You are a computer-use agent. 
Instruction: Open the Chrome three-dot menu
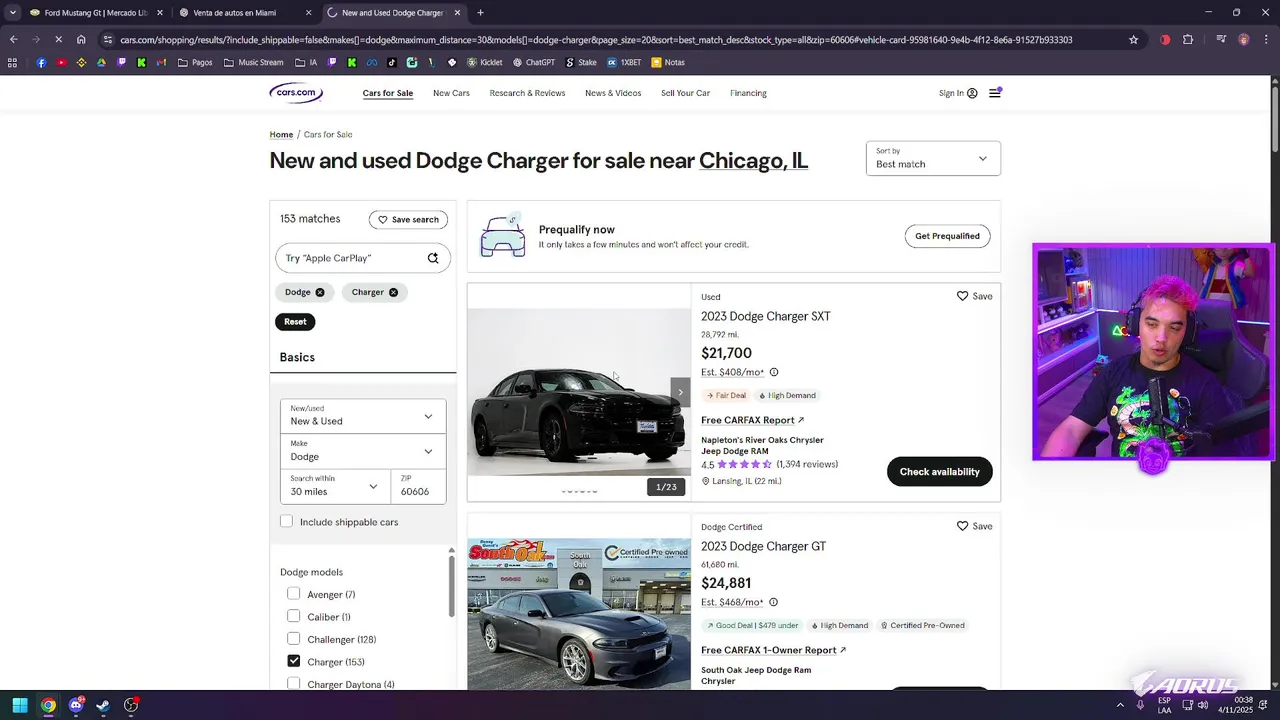[1265, 40]
